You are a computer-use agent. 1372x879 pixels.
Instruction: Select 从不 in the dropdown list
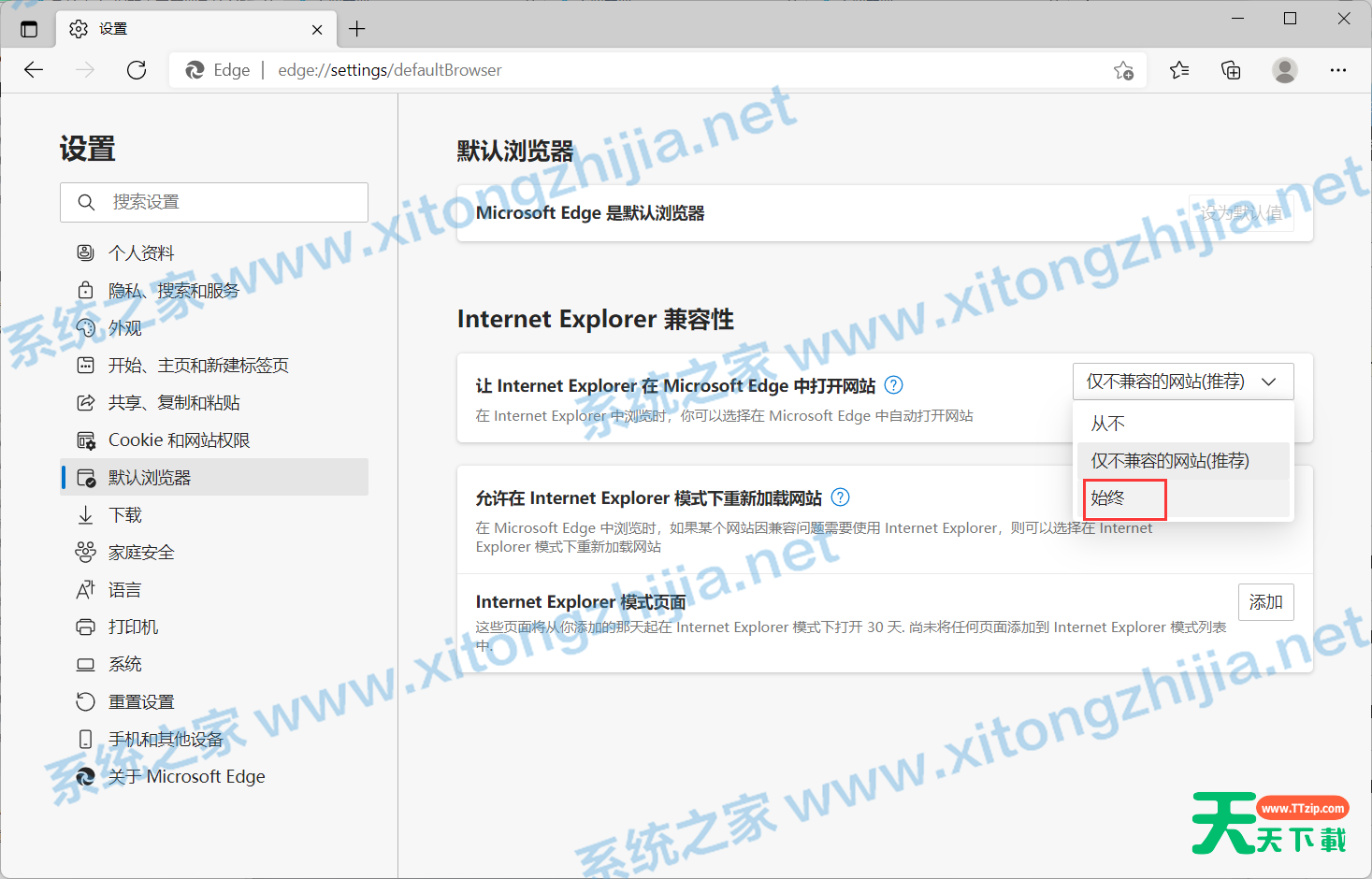coord(1183,424)
